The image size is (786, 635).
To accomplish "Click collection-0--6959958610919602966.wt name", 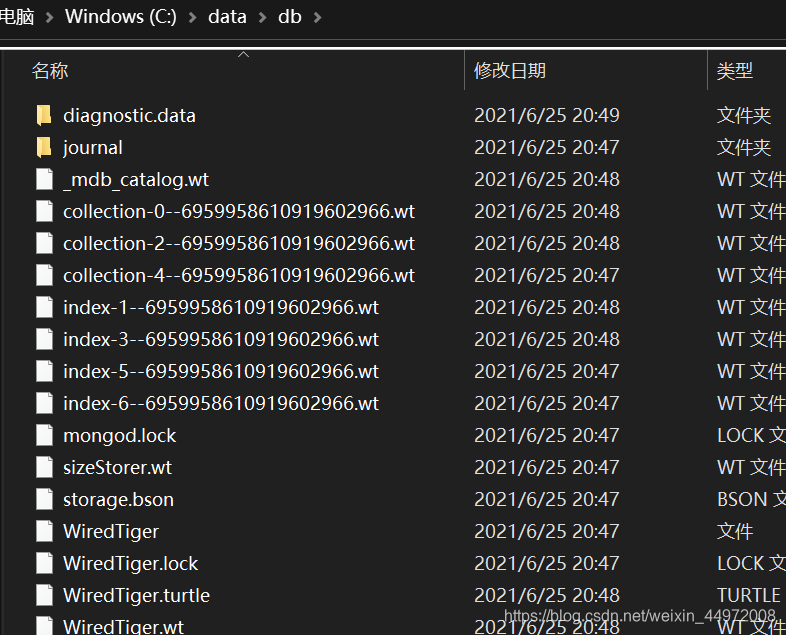I will tap(239, 211).
